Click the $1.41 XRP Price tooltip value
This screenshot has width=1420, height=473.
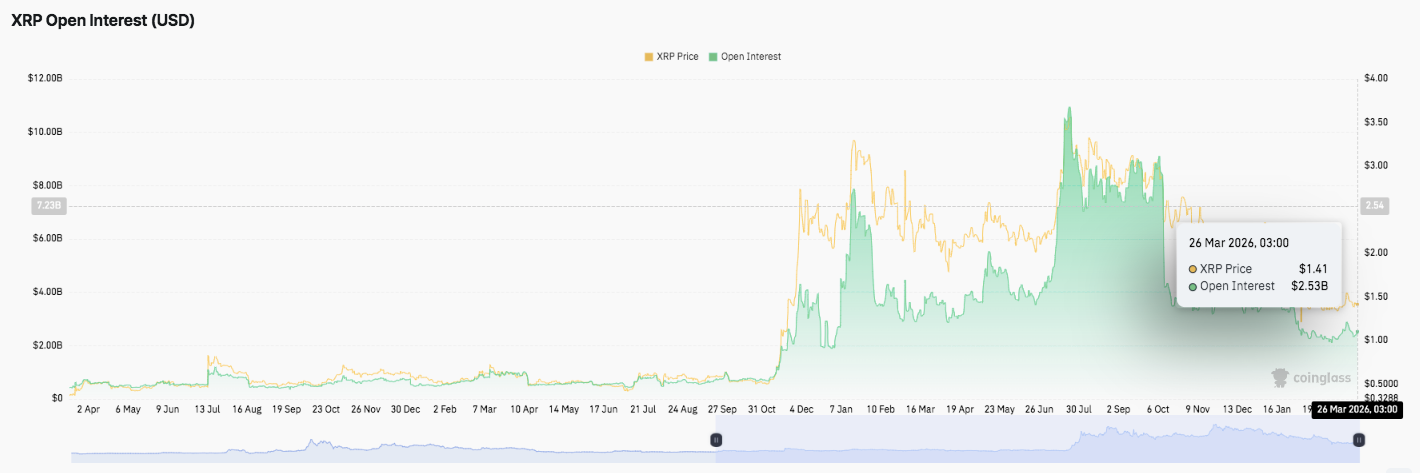(1313, 269)
